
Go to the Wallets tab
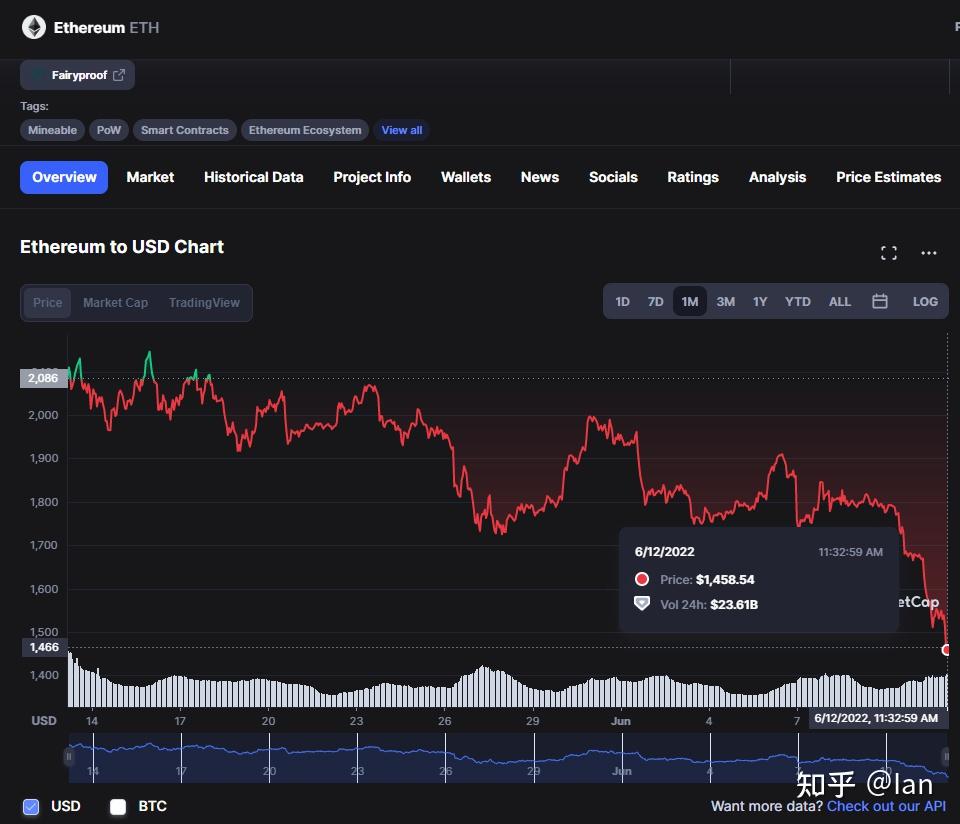(x=466, y=178)
